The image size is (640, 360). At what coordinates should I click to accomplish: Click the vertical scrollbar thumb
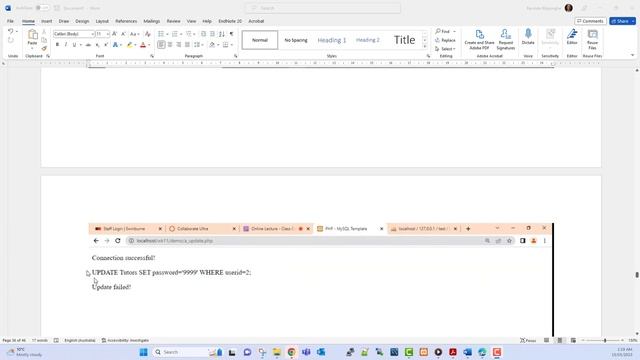click(x=637, y=275)
